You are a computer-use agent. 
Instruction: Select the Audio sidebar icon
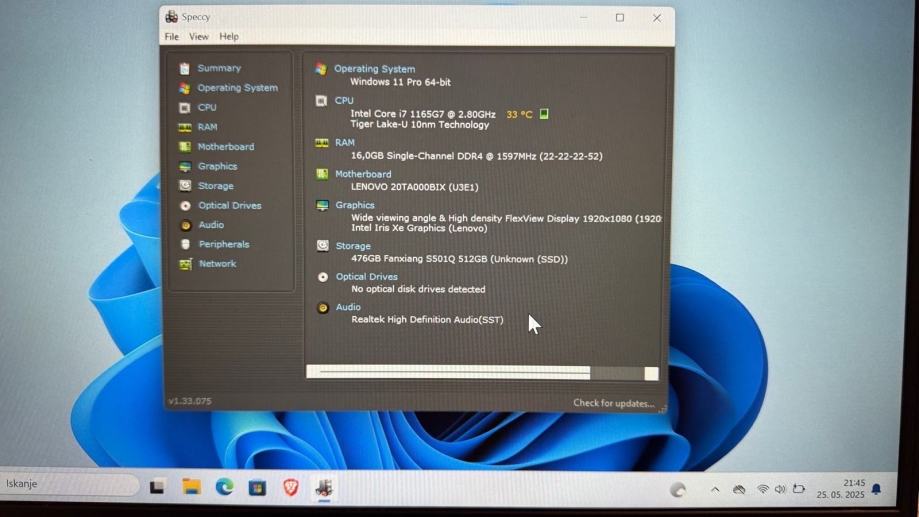[185, 225]
